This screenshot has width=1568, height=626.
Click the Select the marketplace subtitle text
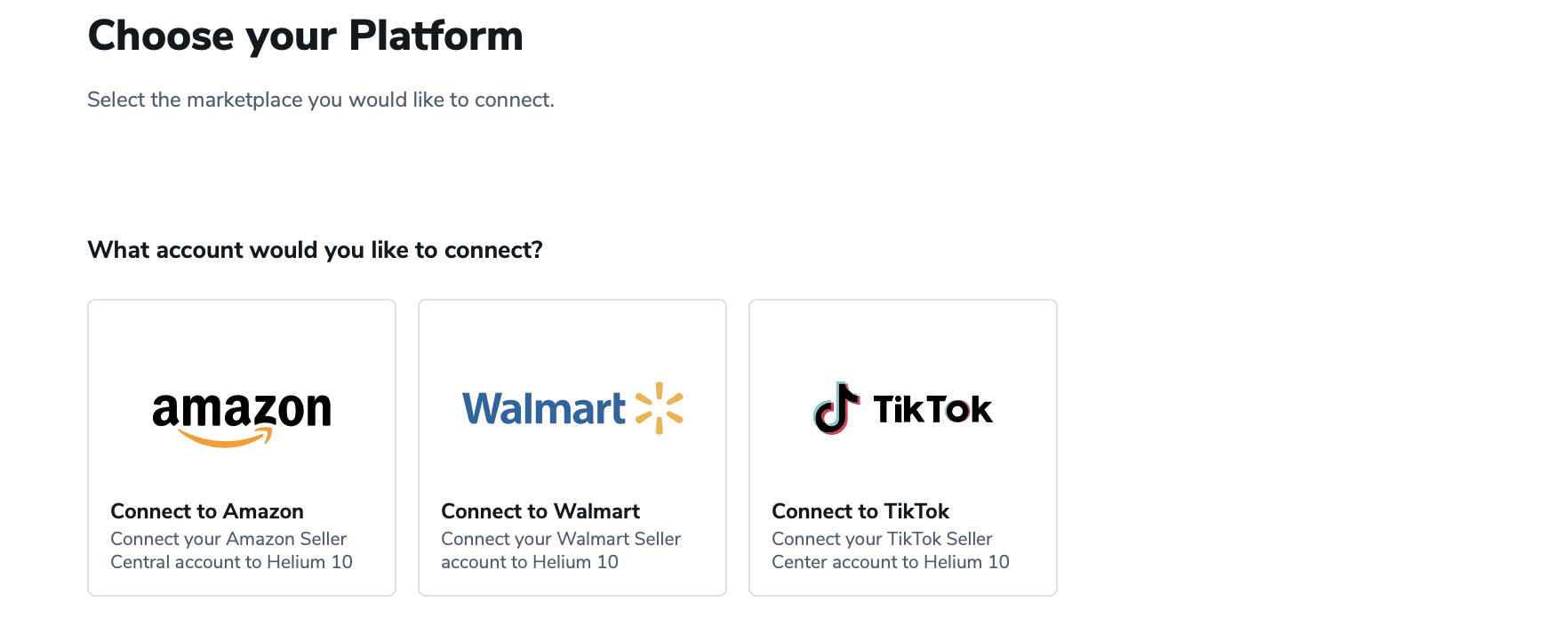pos(321,100)
